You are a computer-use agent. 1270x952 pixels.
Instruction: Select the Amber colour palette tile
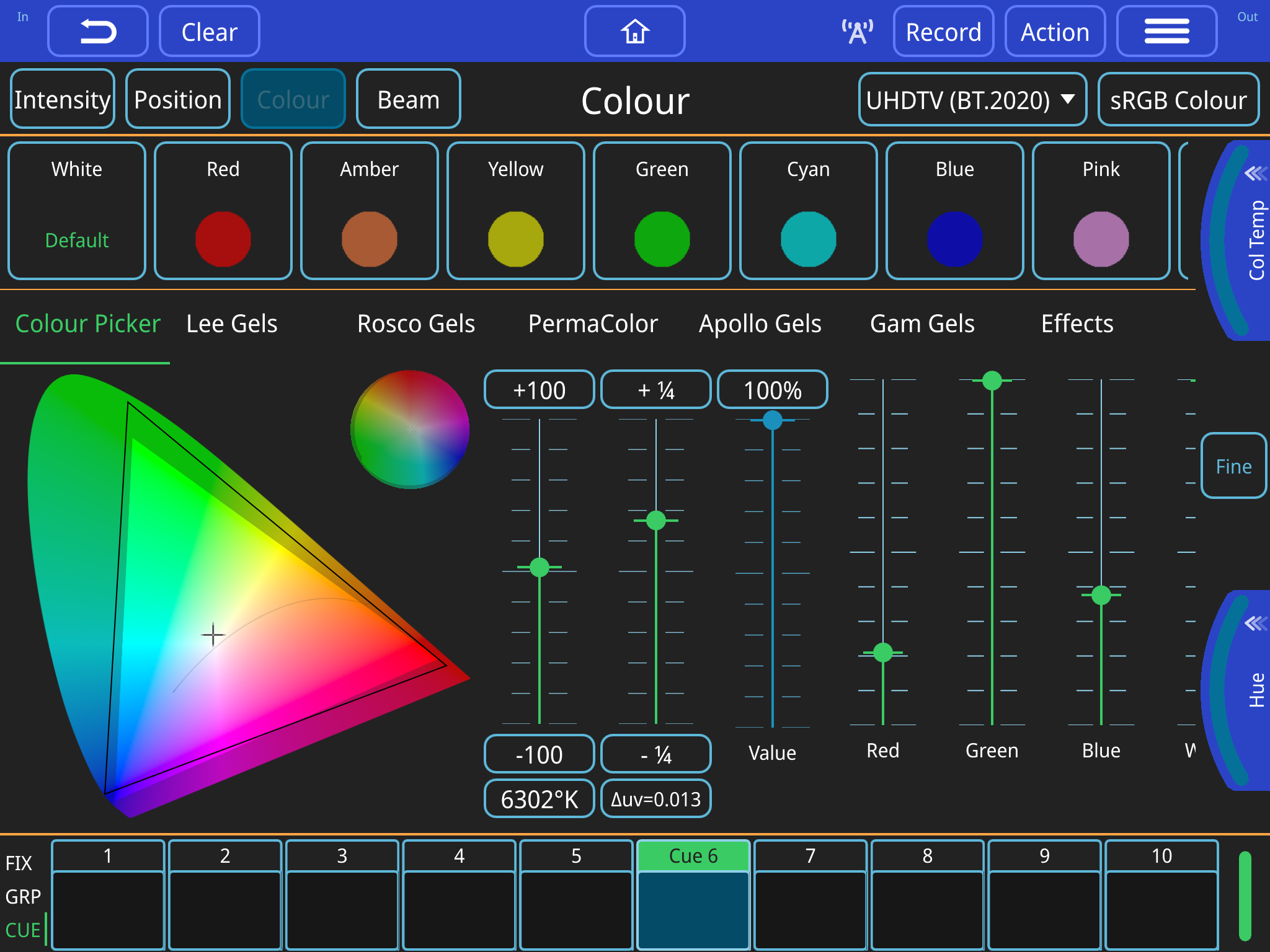[370, 211]
